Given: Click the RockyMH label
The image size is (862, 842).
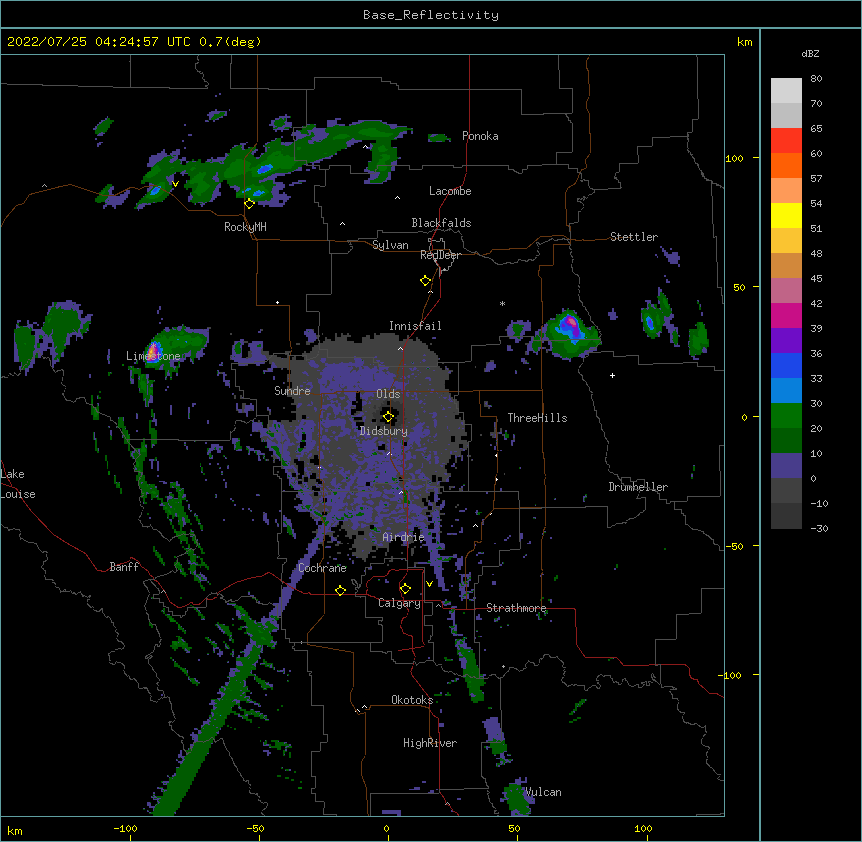Looking at the screenshot, I should click(x=245, y=226).
